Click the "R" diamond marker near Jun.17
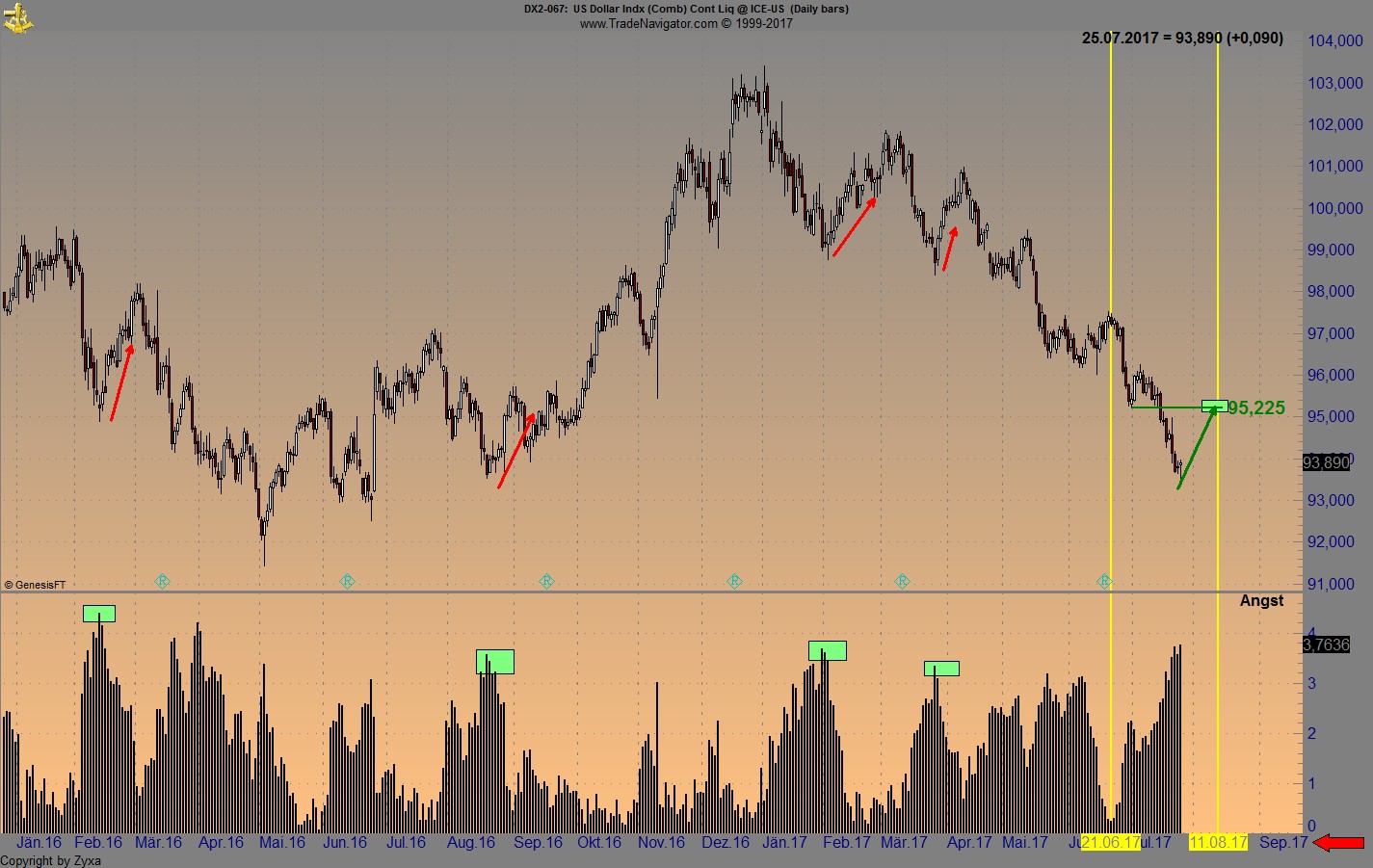1373x868 pixels. point(1104,581)
